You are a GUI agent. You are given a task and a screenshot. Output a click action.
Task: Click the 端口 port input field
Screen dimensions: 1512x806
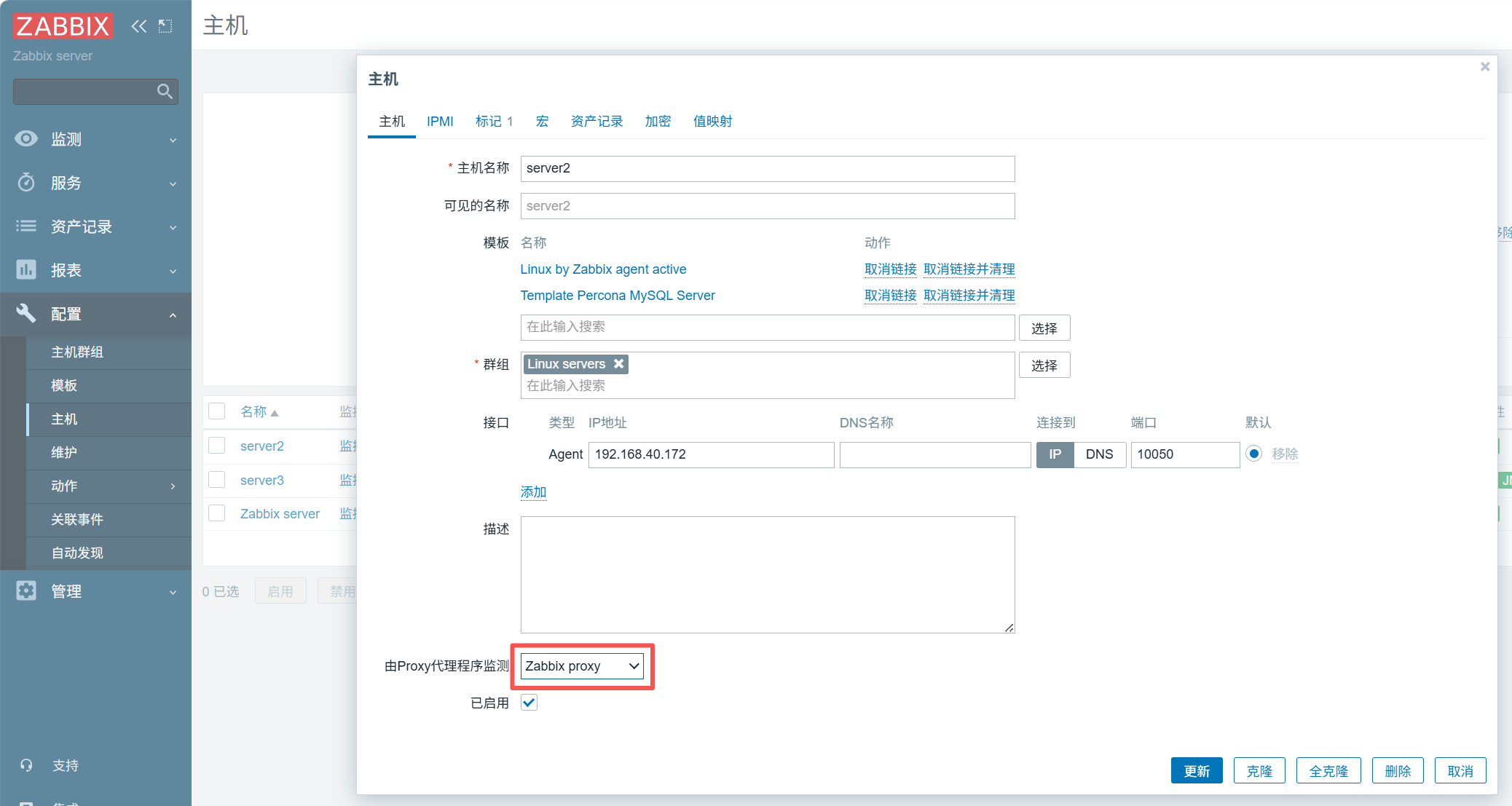click(x=1185, y=454)
